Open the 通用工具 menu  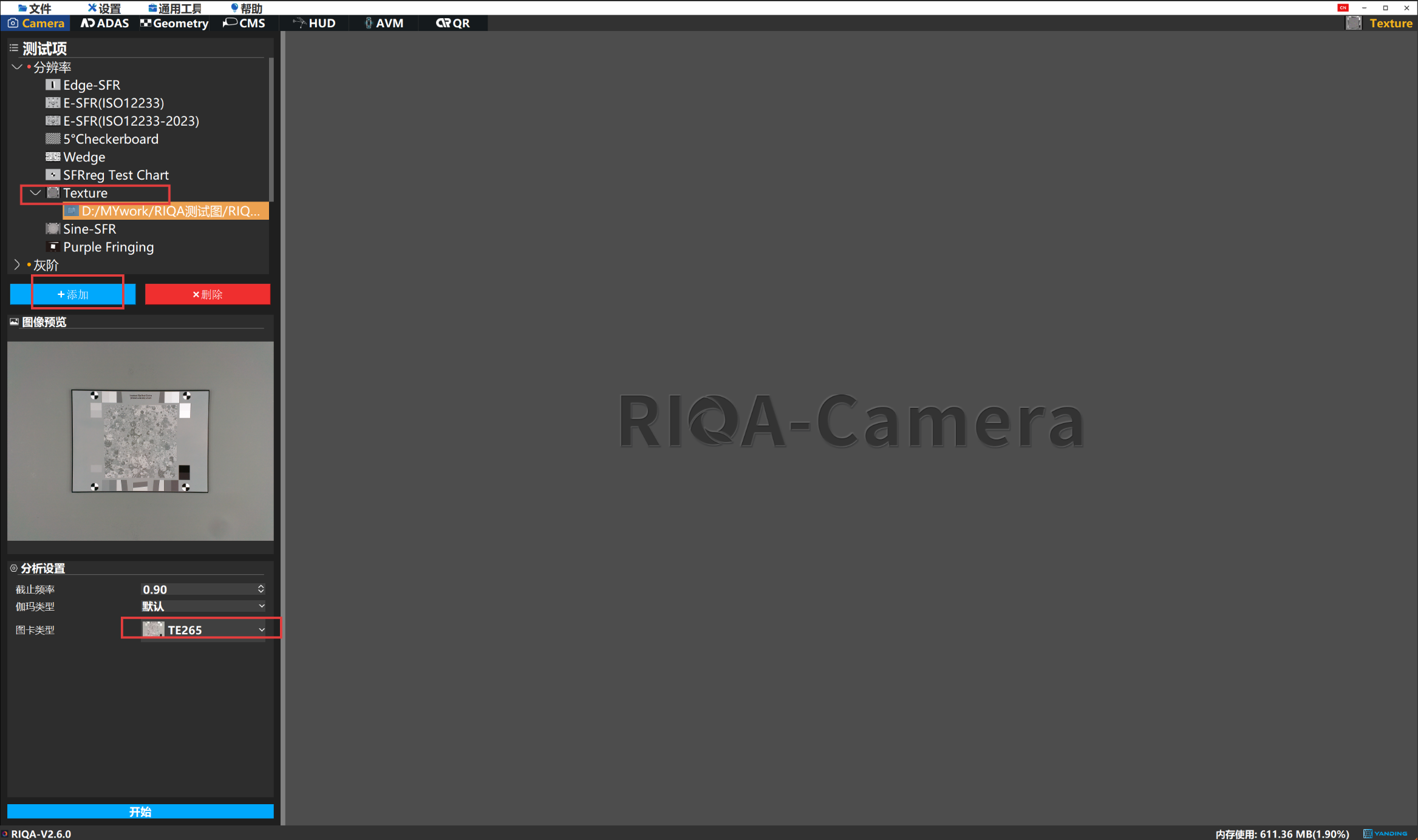click(175, 8)
